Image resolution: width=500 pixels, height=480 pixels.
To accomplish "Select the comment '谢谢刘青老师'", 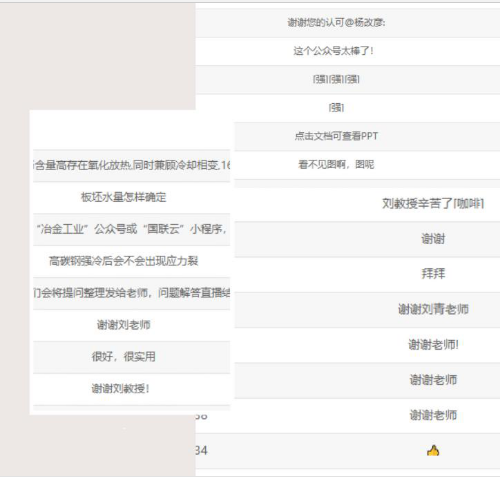I will [433, 309].
